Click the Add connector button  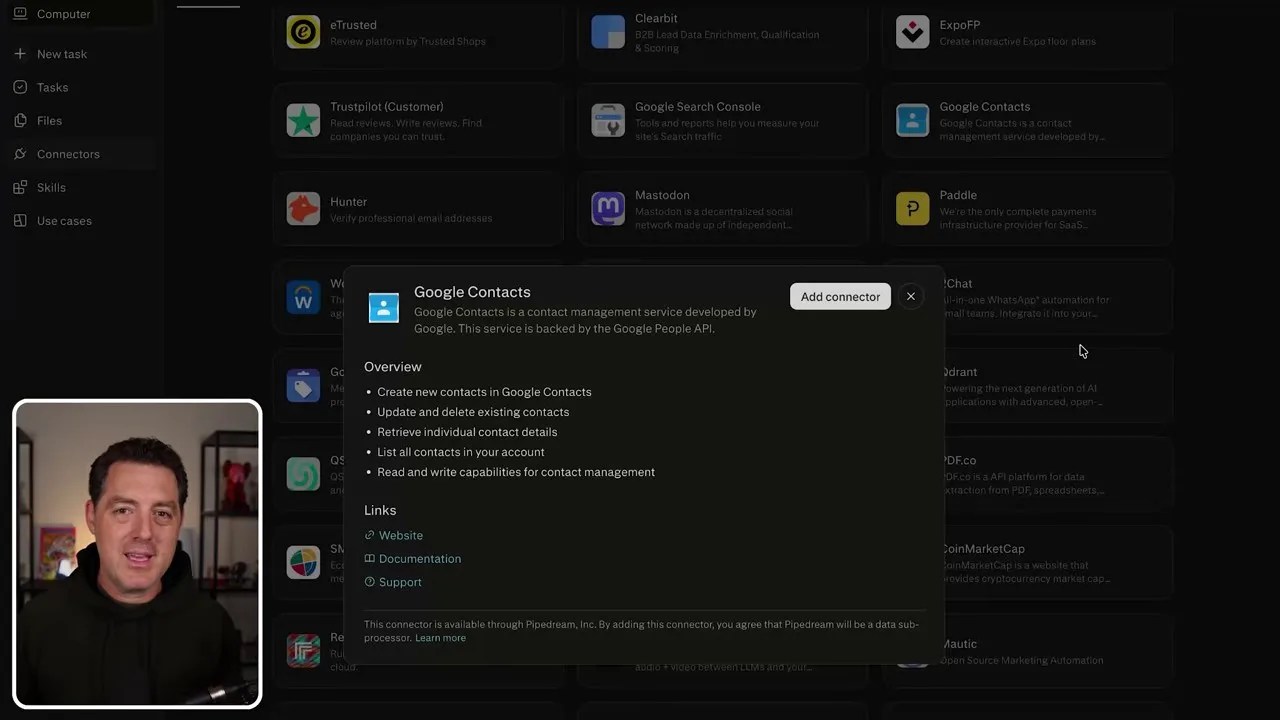click(x=840, y=296)
